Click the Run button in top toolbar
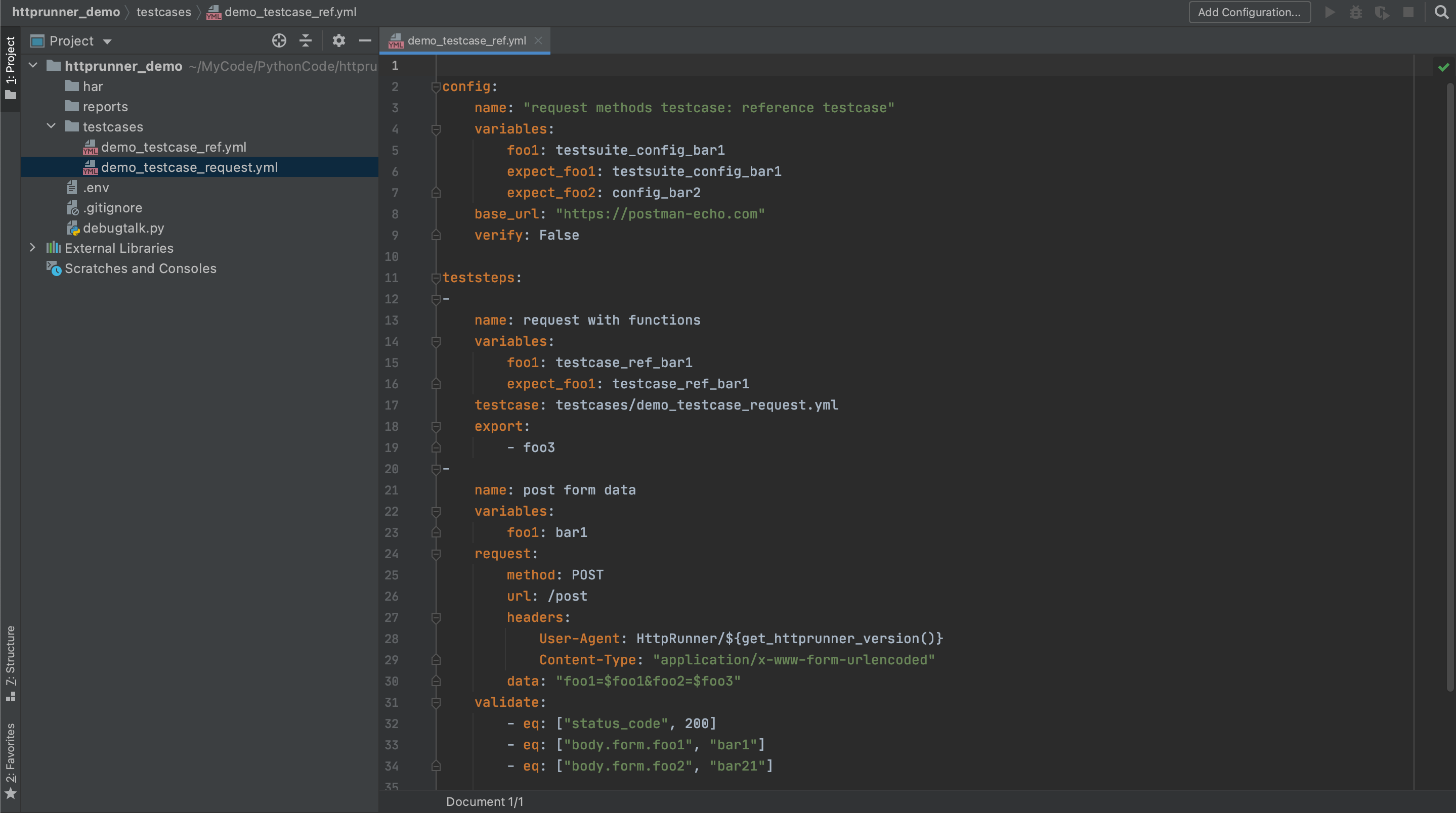The height and width of the screenshot is (813, 1456). pos(1330,12)
